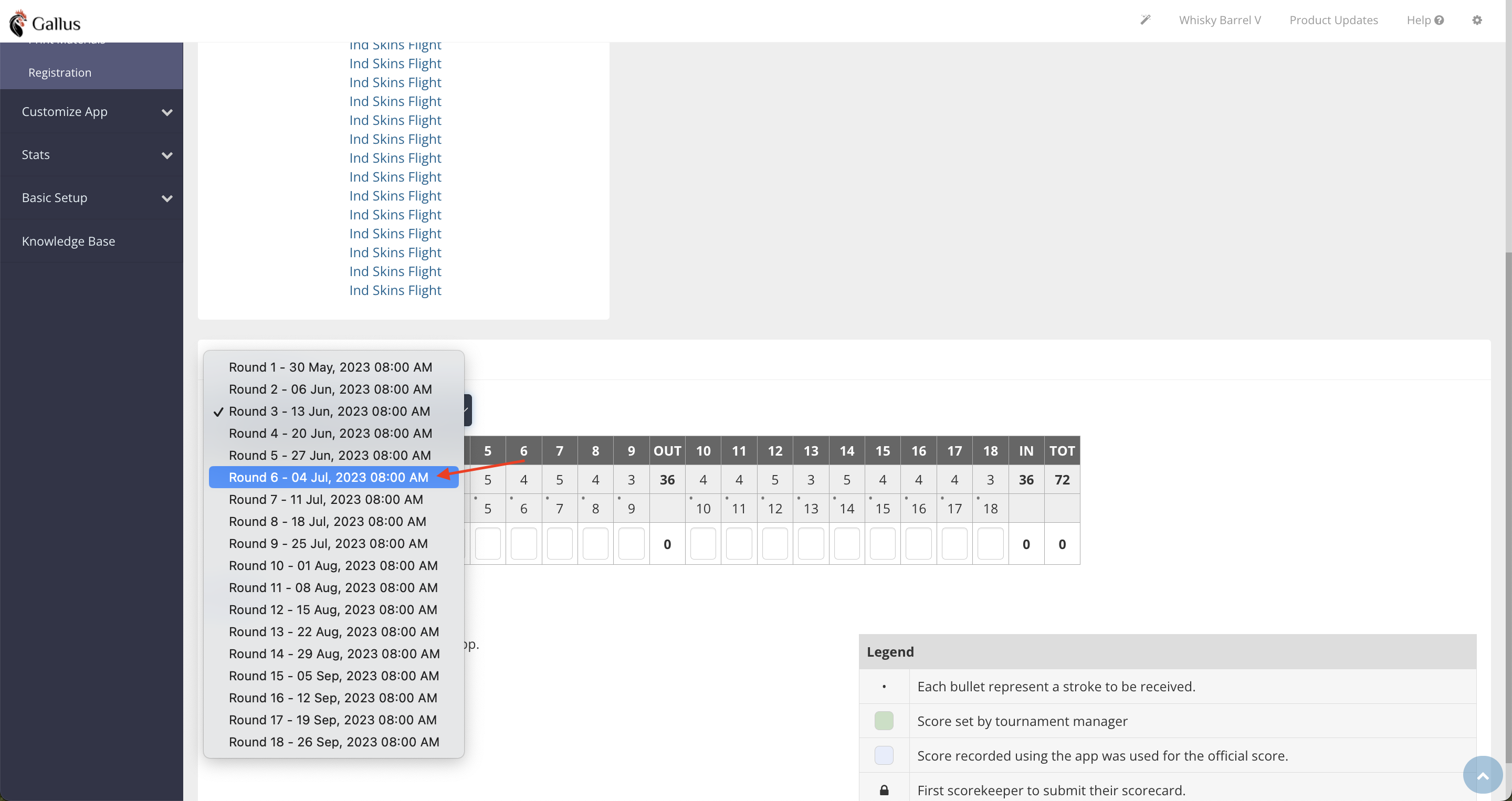Select Round 8 - 18 Jul, 2023
The image size is (1512, 801).
333,521
